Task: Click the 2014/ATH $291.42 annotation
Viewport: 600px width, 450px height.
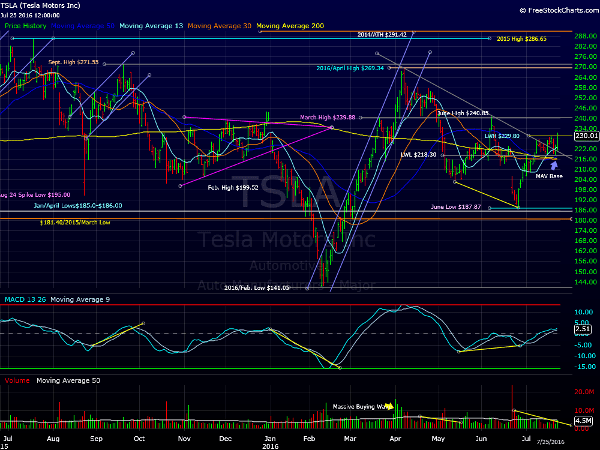Action: click(x=382, y=34)
